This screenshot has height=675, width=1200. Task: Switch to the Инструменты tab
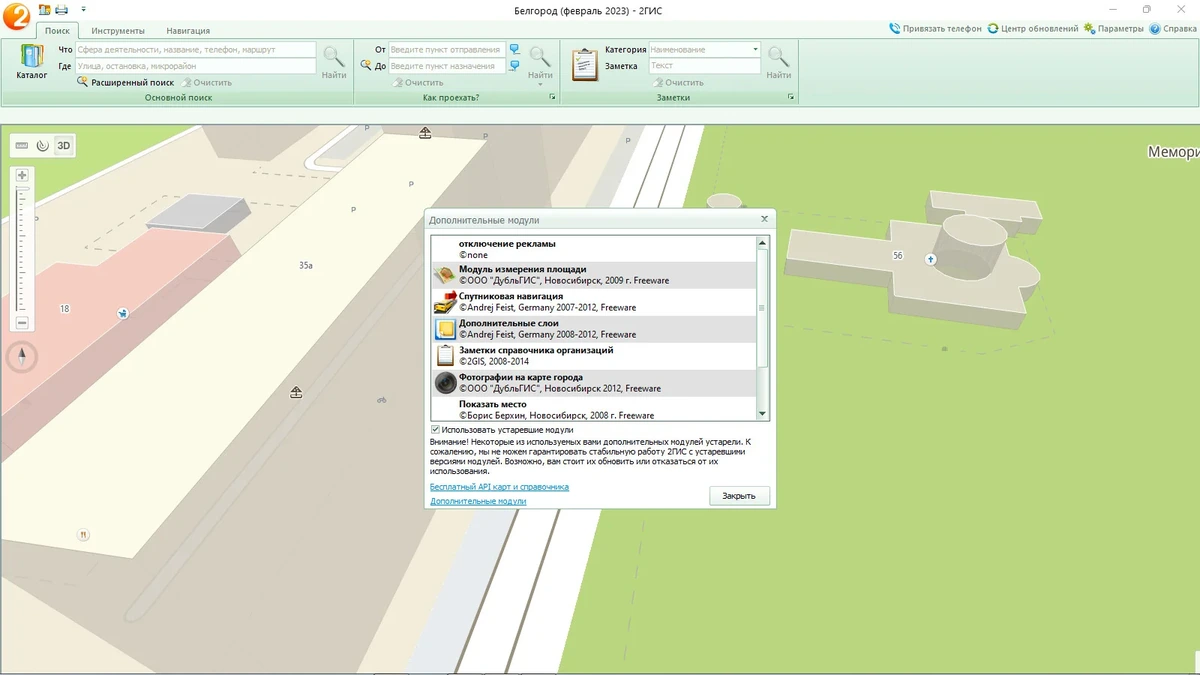coord(118,31)
